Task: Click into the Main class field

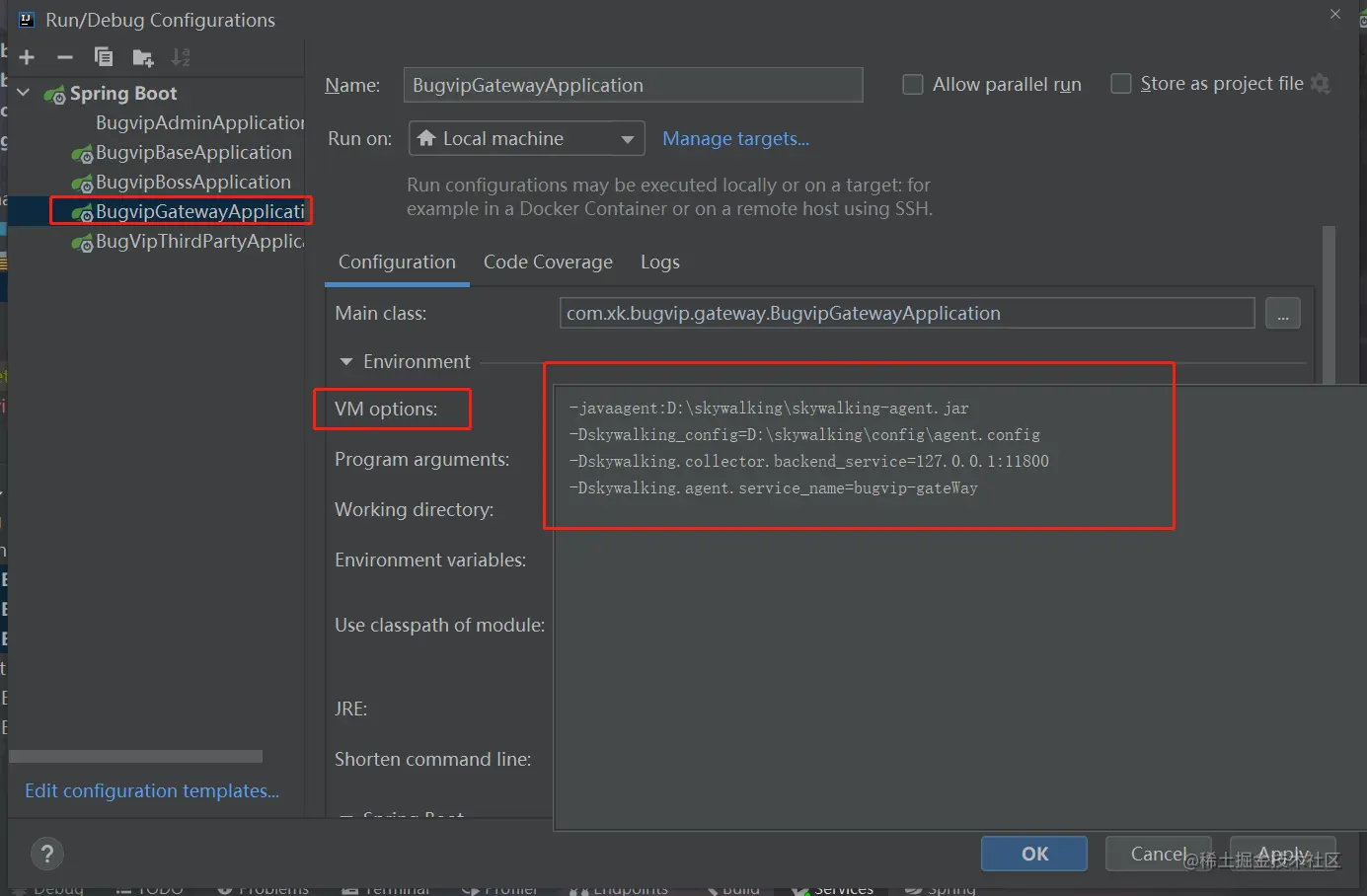Action: click(907, 314)
